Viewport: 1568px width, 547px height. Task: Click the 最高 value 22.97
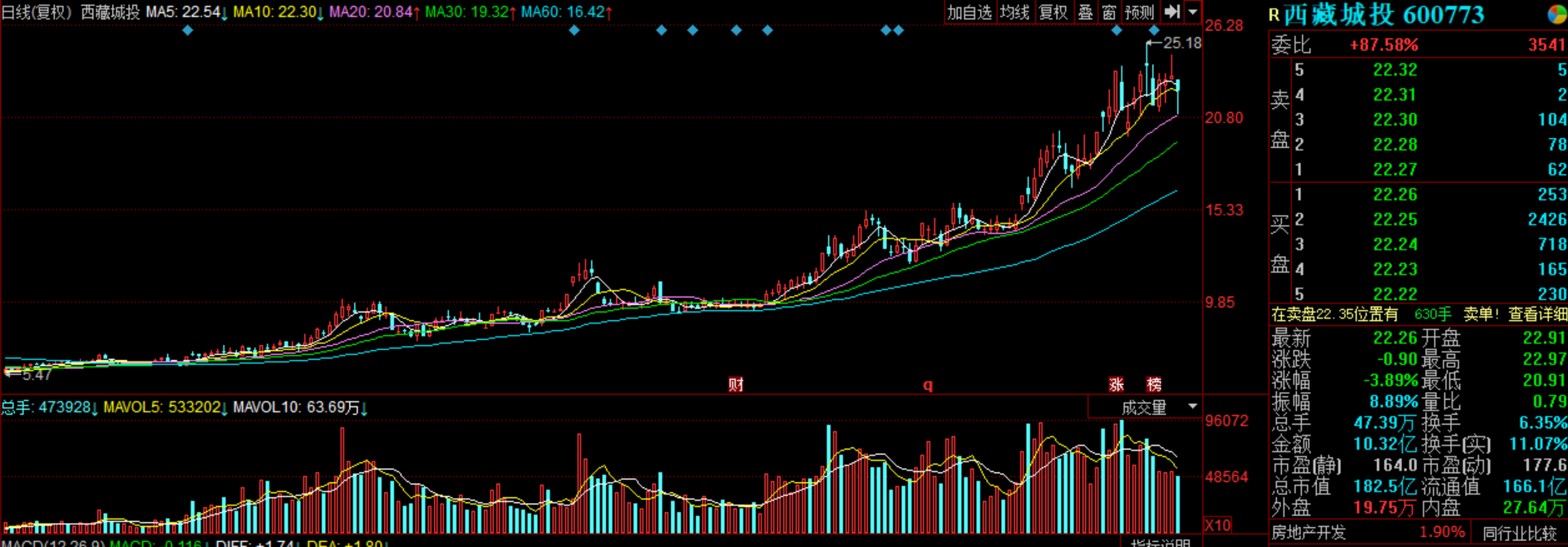(x=1544, y=359)
